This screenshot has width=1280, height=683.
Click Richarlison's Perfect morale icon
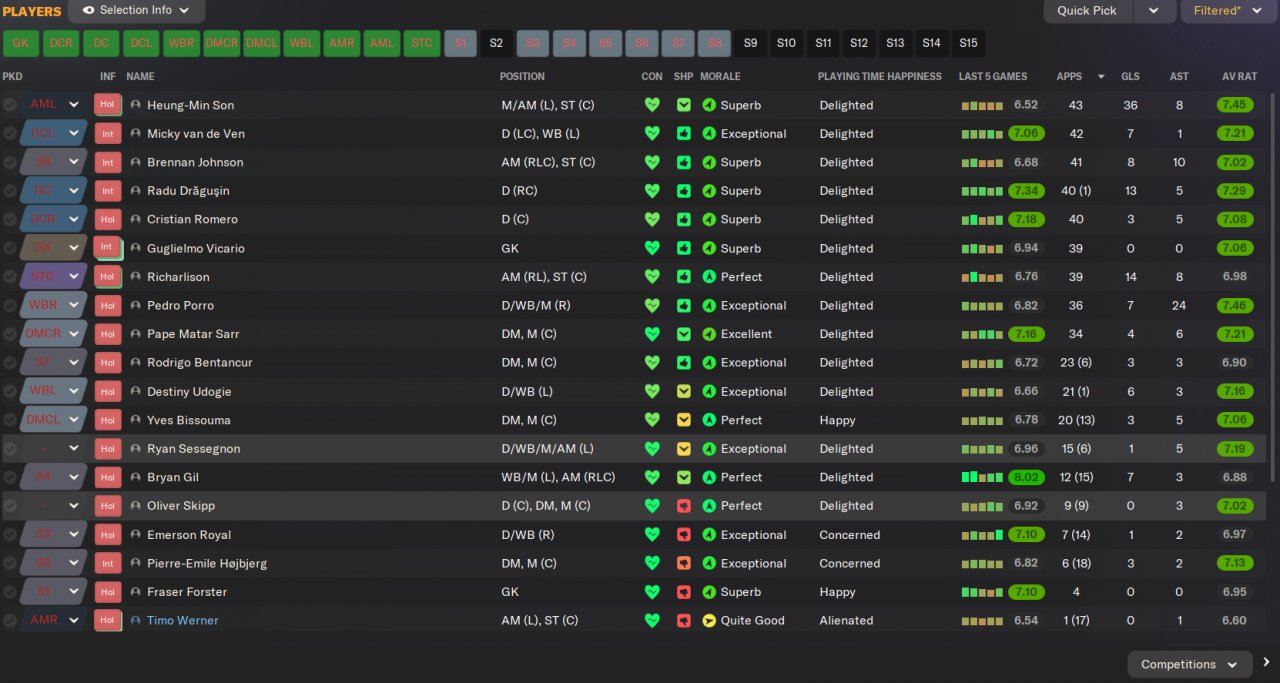coord(709,277)
